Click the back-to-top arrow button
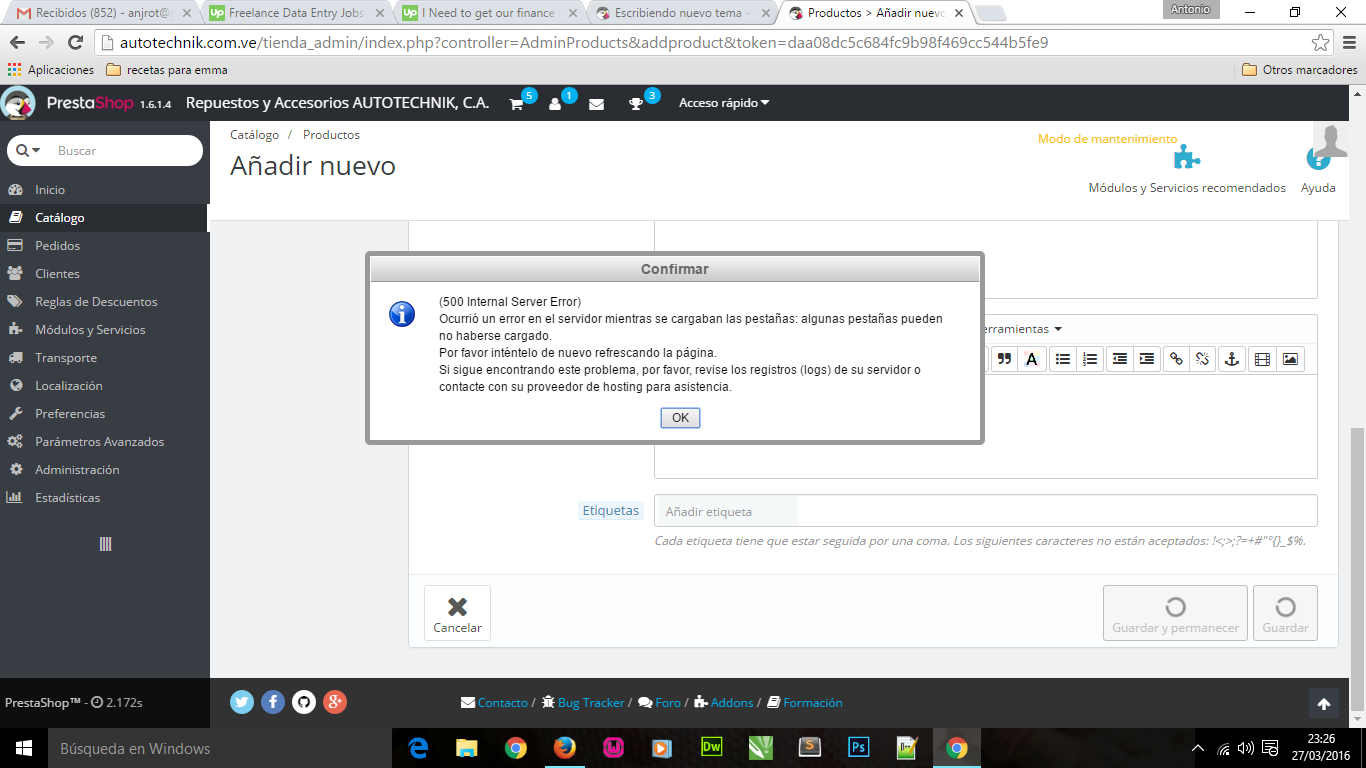Viewport: 1366px width, 768px height. (1324, 704)
